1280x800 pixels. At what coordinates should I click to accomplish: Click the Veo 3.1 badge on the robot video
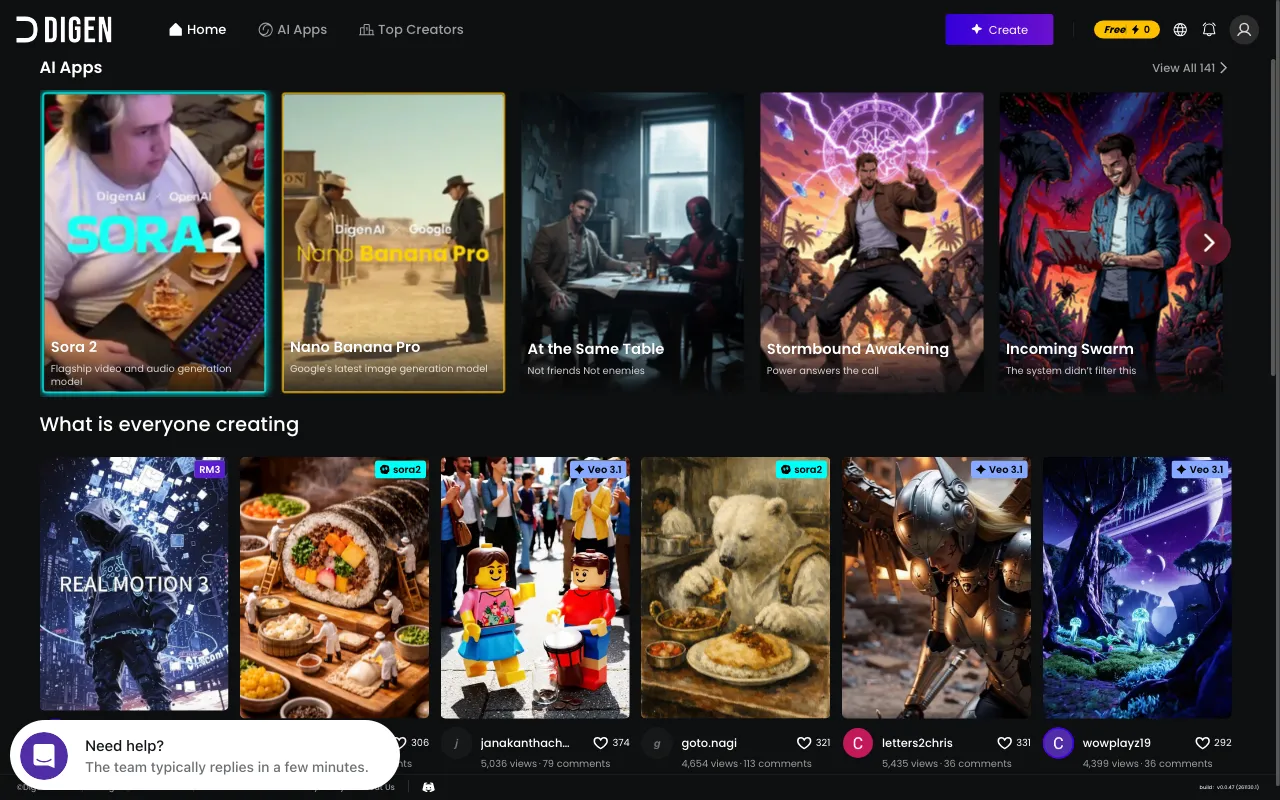point(999,469)
